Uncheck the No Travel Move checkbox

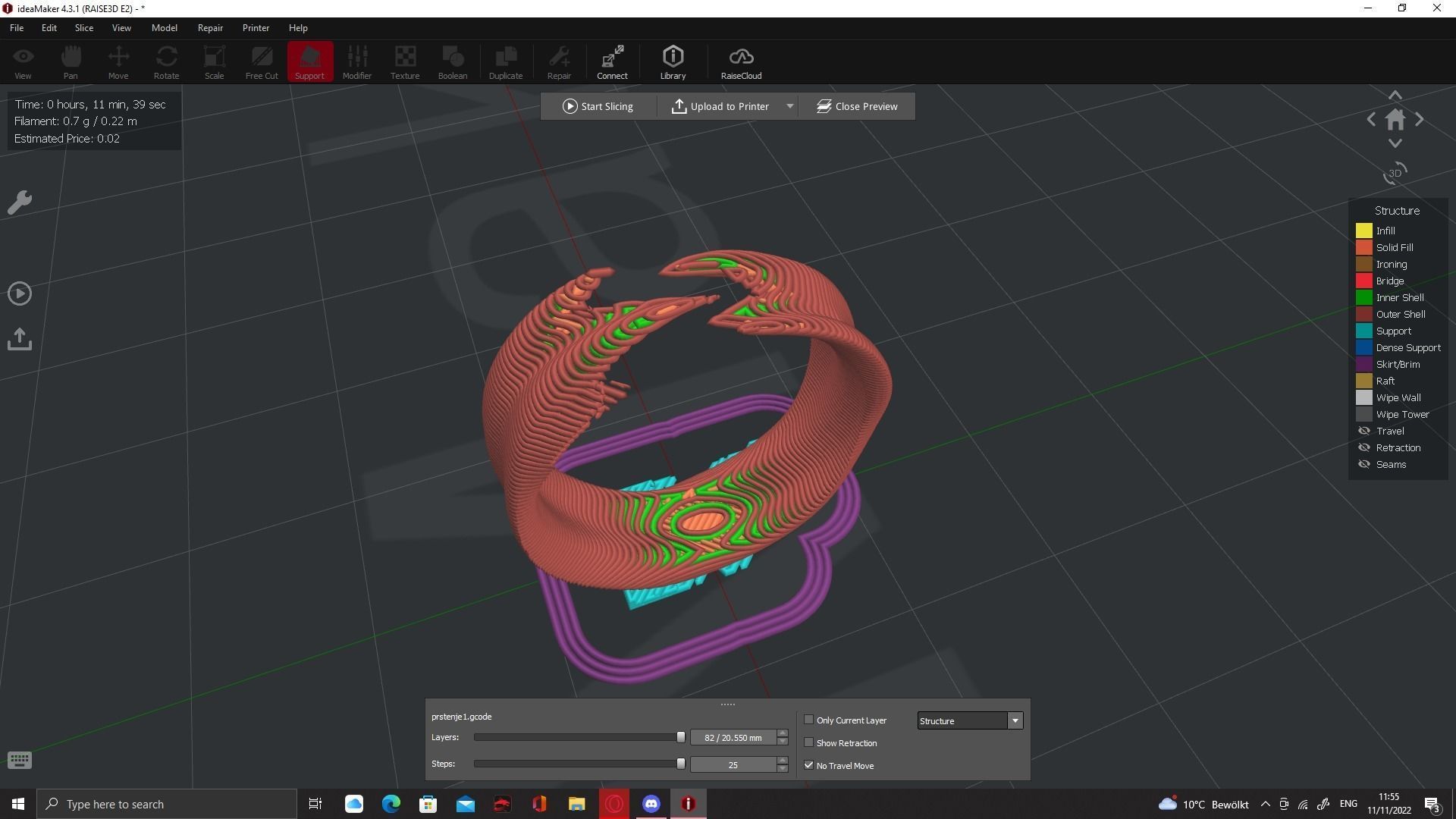(x=808, y=765)
